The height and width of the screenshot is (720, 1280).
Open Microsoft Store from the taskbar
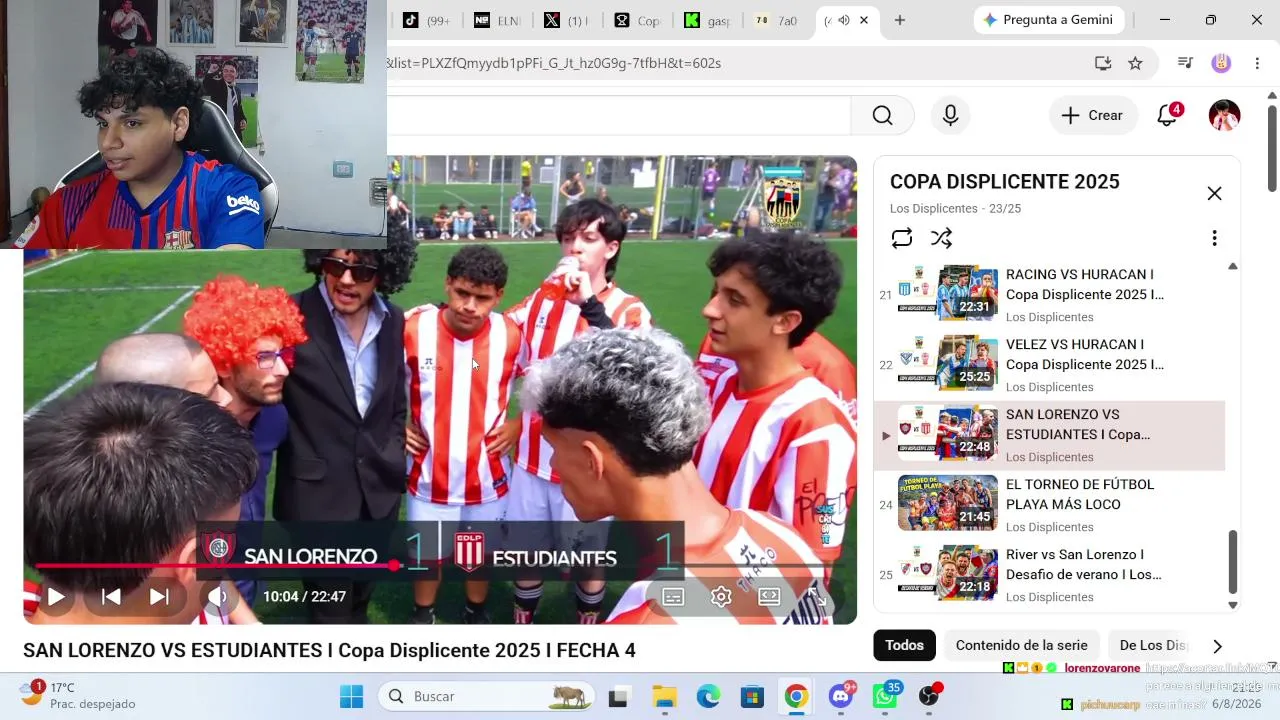(x=752, y=696)
